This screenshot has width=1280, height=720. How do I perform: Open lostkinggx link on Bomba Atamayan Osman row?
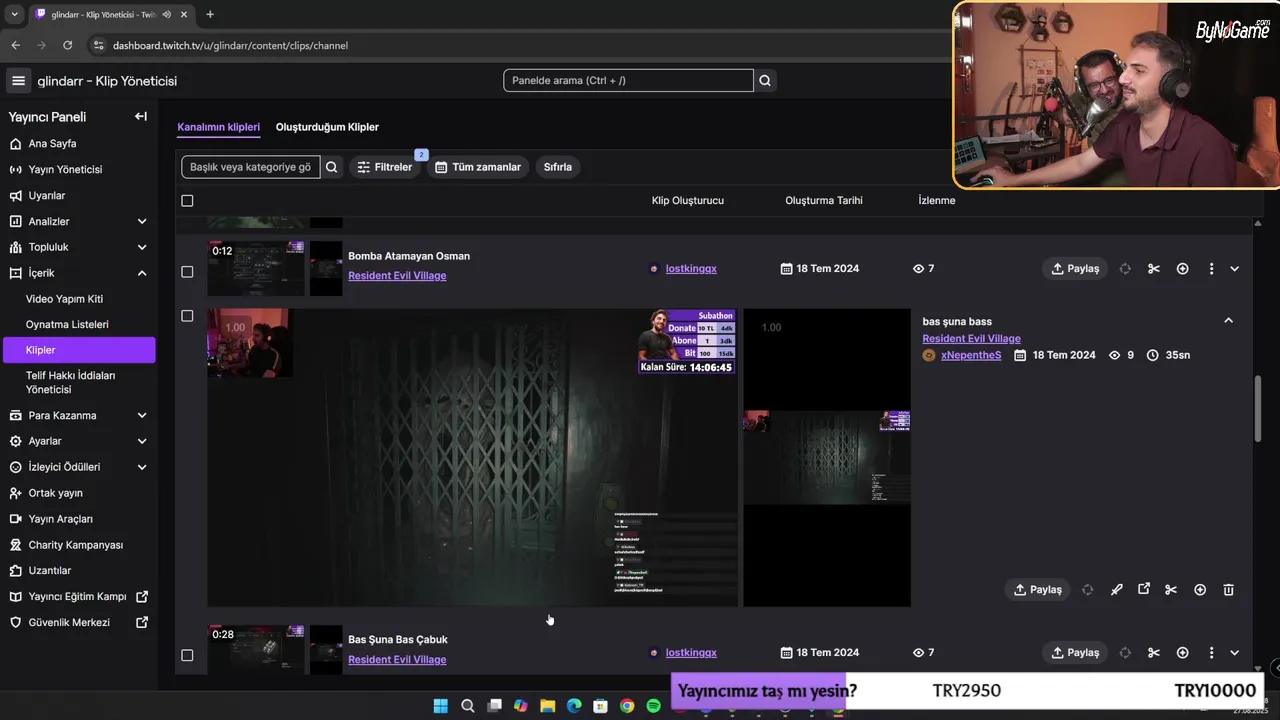pos(691,269)
